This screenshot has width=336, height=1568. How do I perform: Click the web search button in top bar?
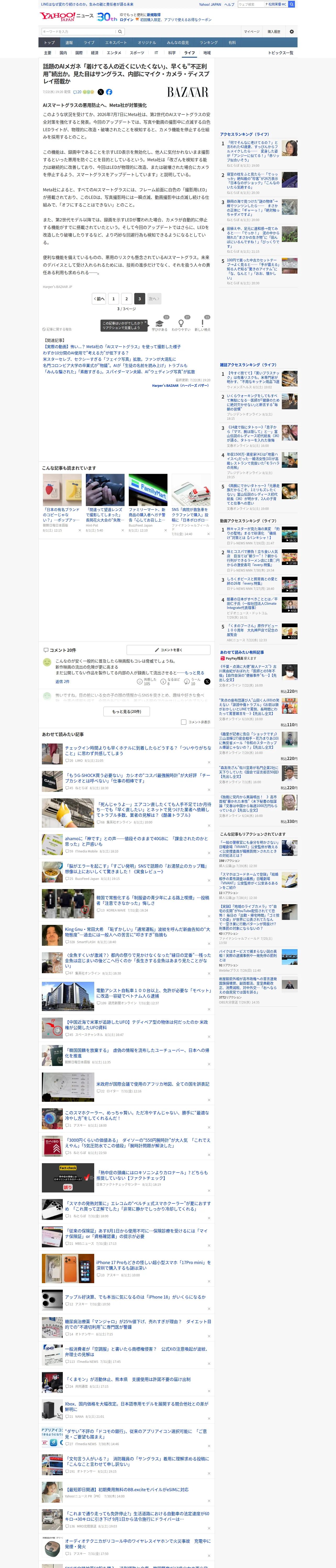292,4
